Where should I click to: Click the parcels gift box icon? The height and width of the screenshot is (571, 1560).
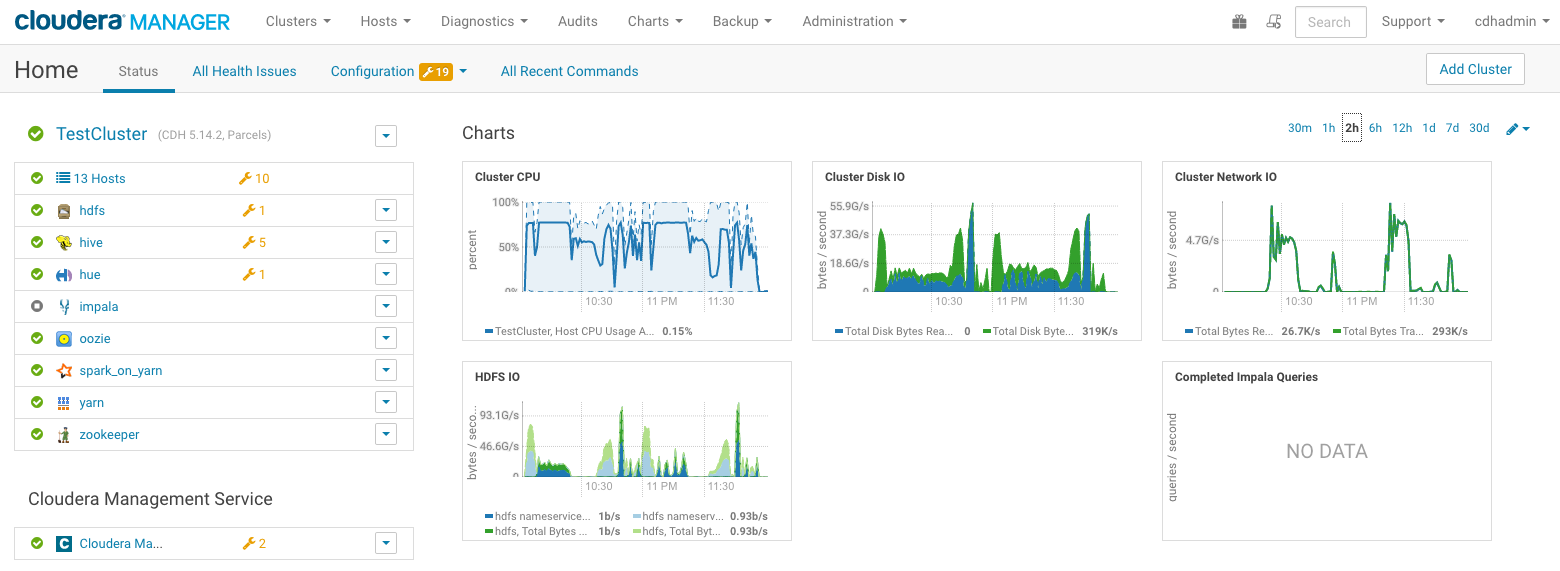[x=1239, y=22]
